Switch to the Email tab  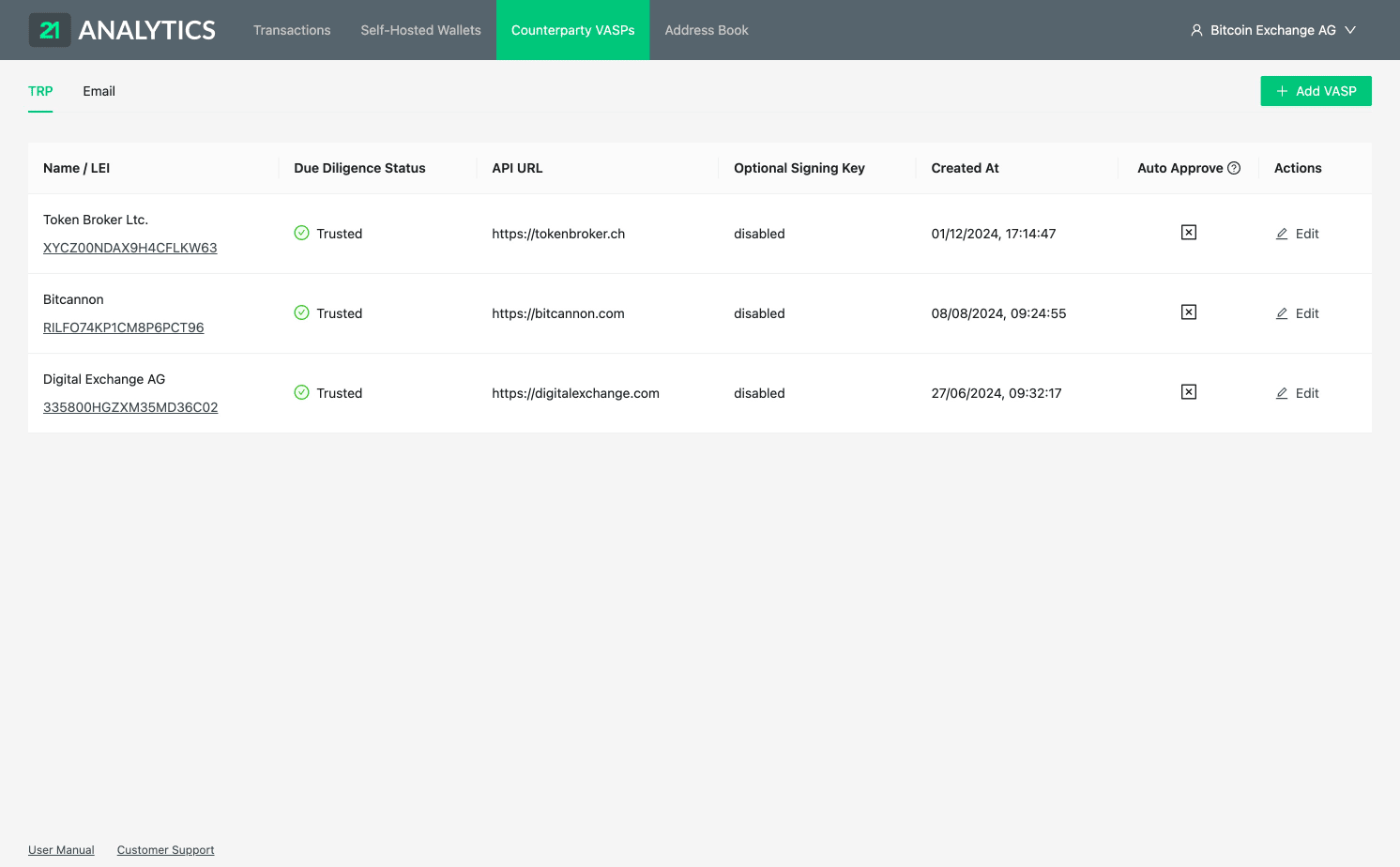[x=99, y=91]
